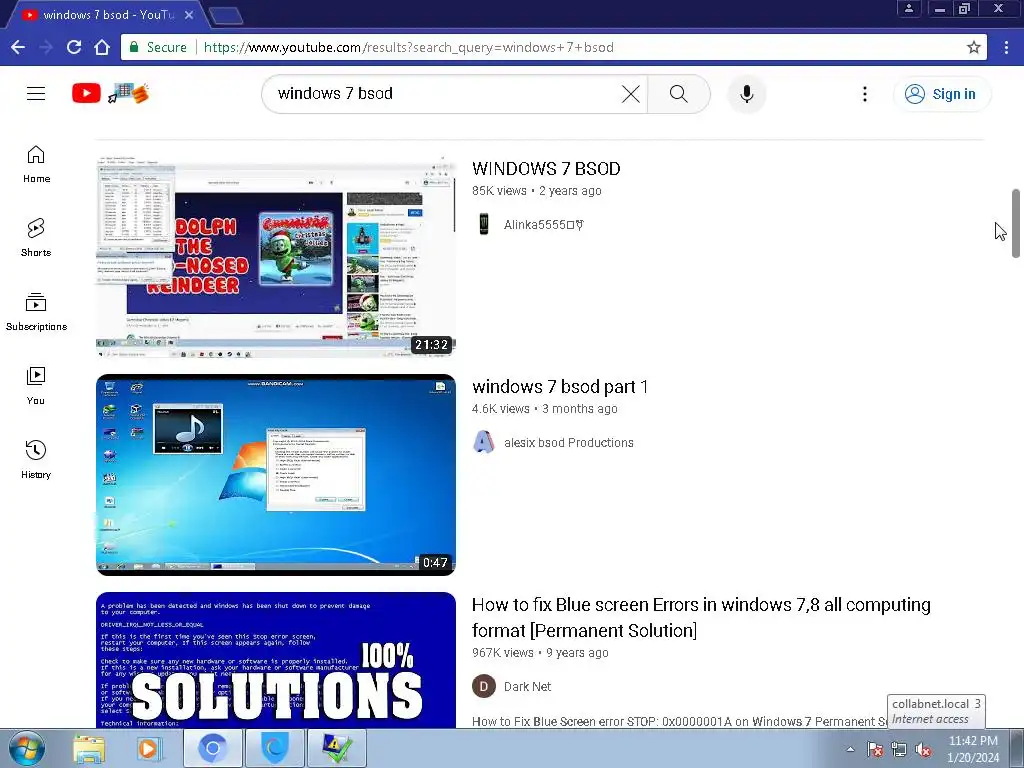Play the 0:47 Windows 7 desktop thumbnail

(x=276, y=475)
